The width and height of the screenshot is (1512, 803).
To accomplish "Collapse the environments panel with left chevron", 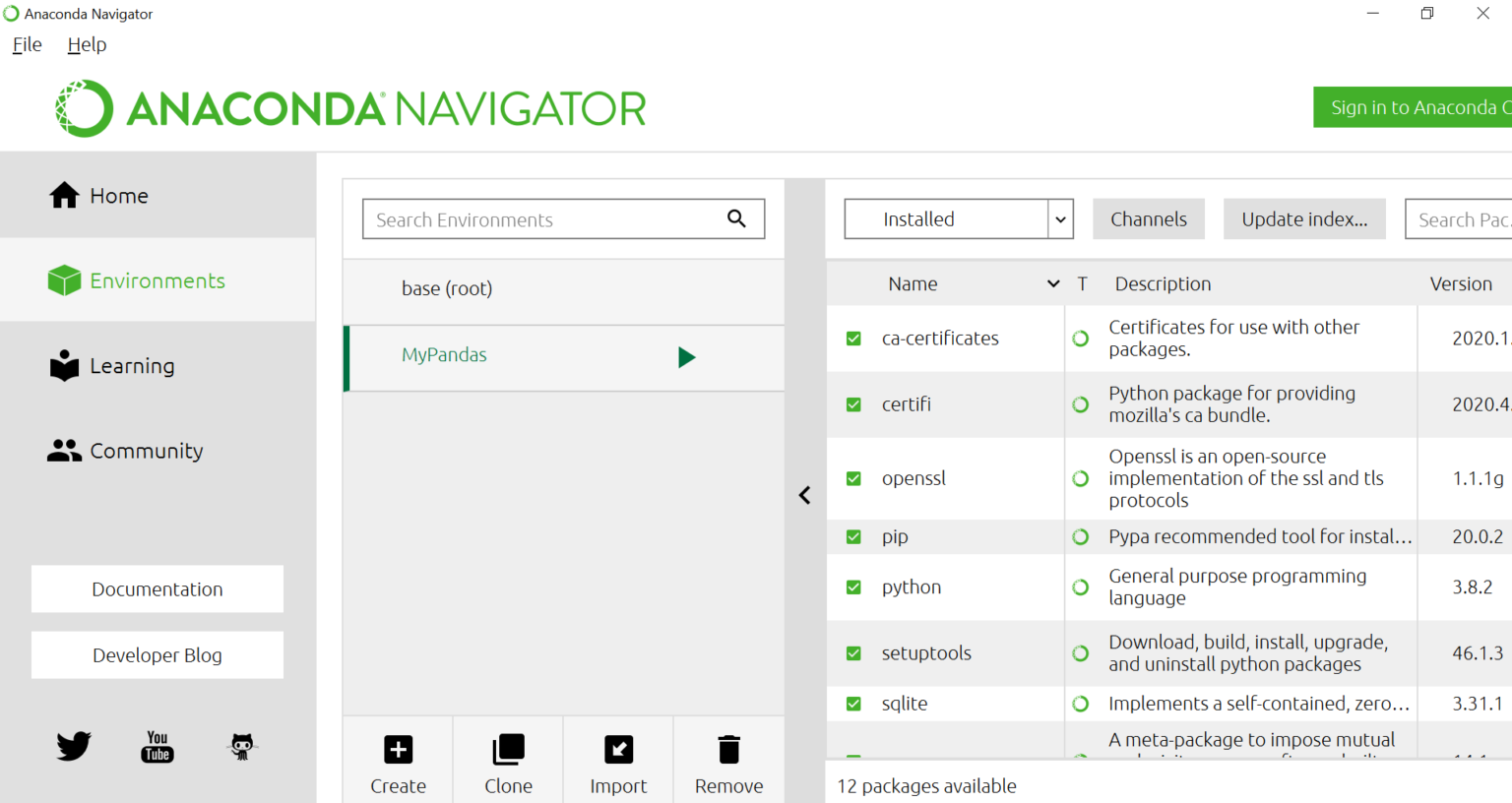I will (804, 495).
